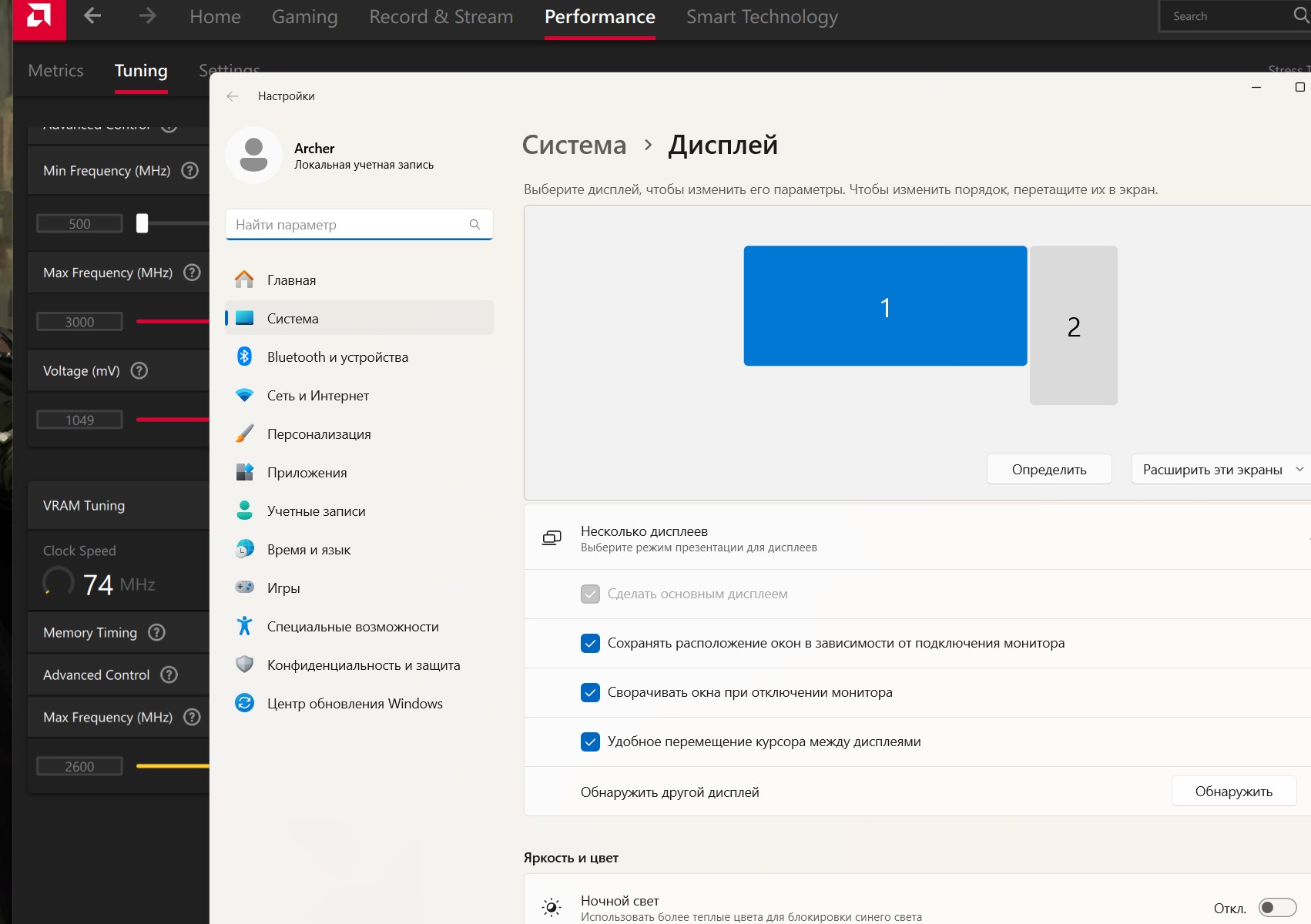Open Bluetooth и устройства via its icon
1311x924 pixels.
(244, 357)
